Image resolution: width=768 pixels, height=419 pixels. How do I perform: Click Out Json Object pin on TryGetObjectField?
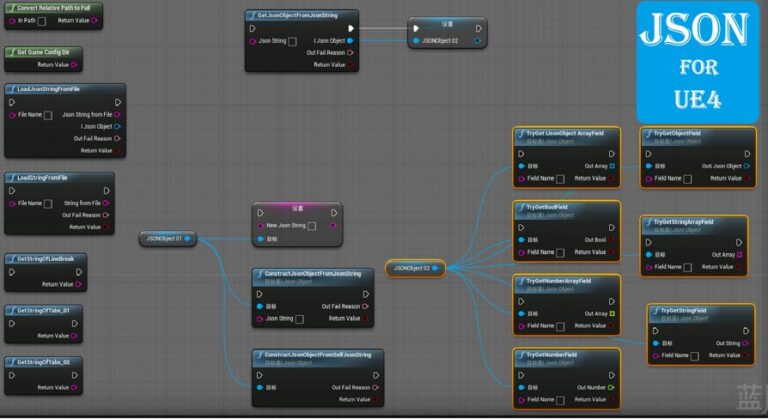point(746,166)
